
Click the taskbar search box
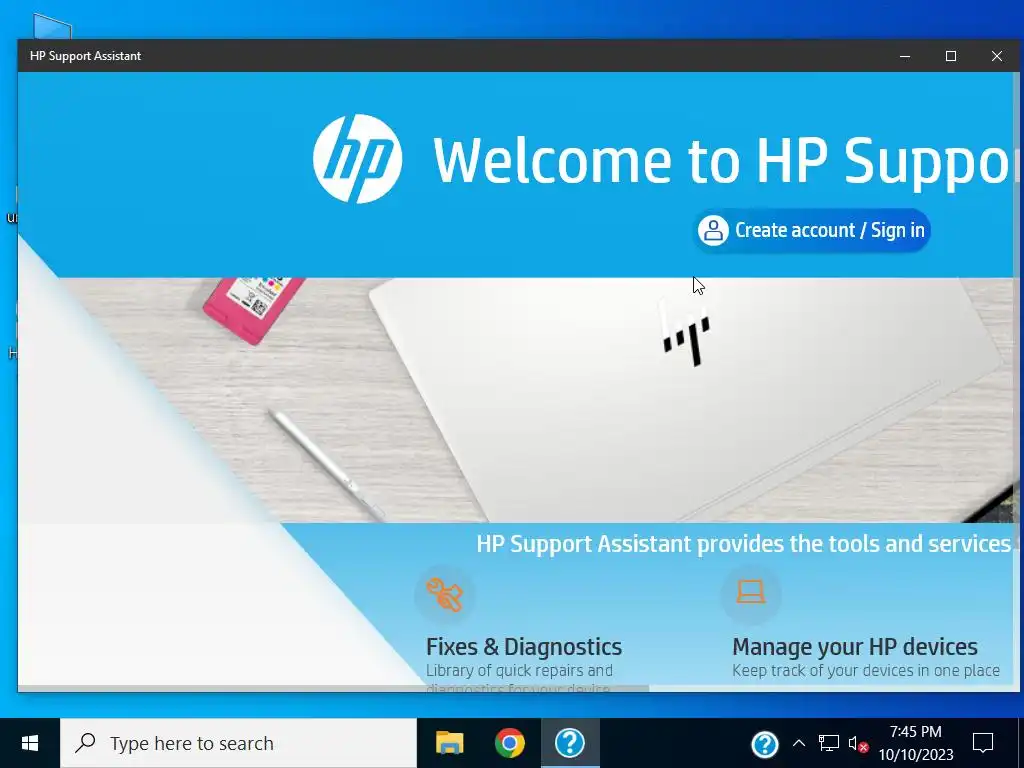[238, 743]
